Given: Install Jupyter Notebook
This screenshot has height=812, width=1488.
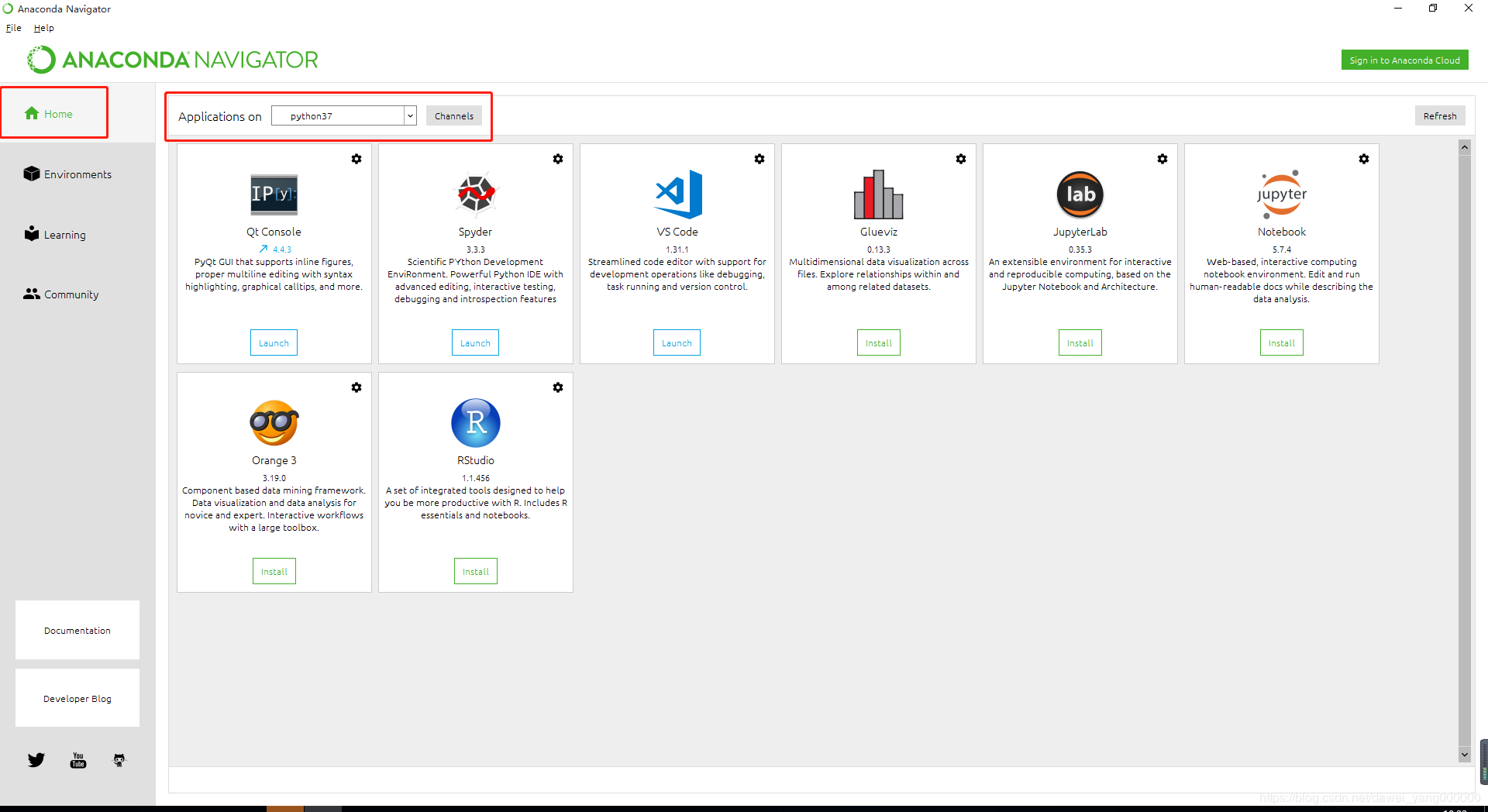Looking at the screenshot, I should coord(1282,342).
